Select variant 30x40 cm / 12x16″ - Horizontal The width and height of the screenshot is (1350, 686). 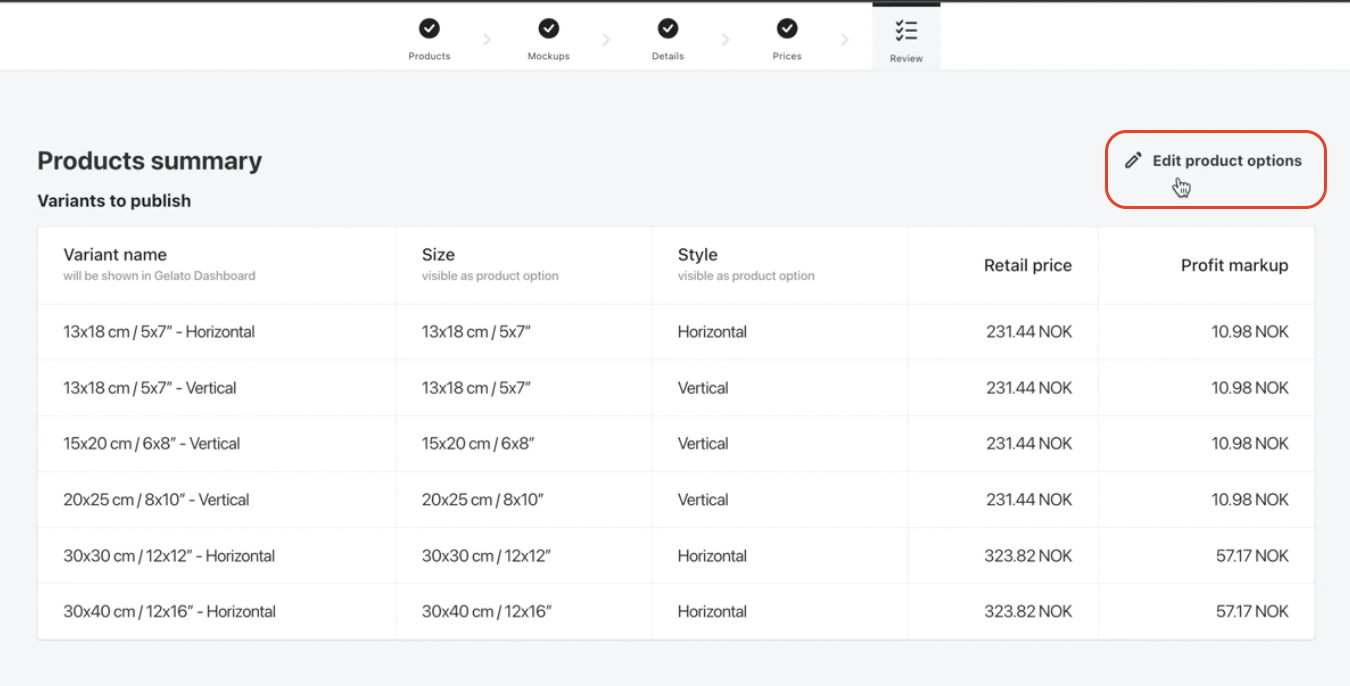point(169,612)
